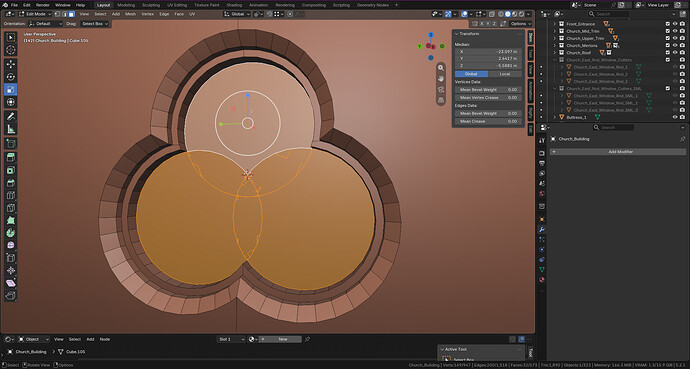
Task: Open the File menu
Action: (14, 5)
